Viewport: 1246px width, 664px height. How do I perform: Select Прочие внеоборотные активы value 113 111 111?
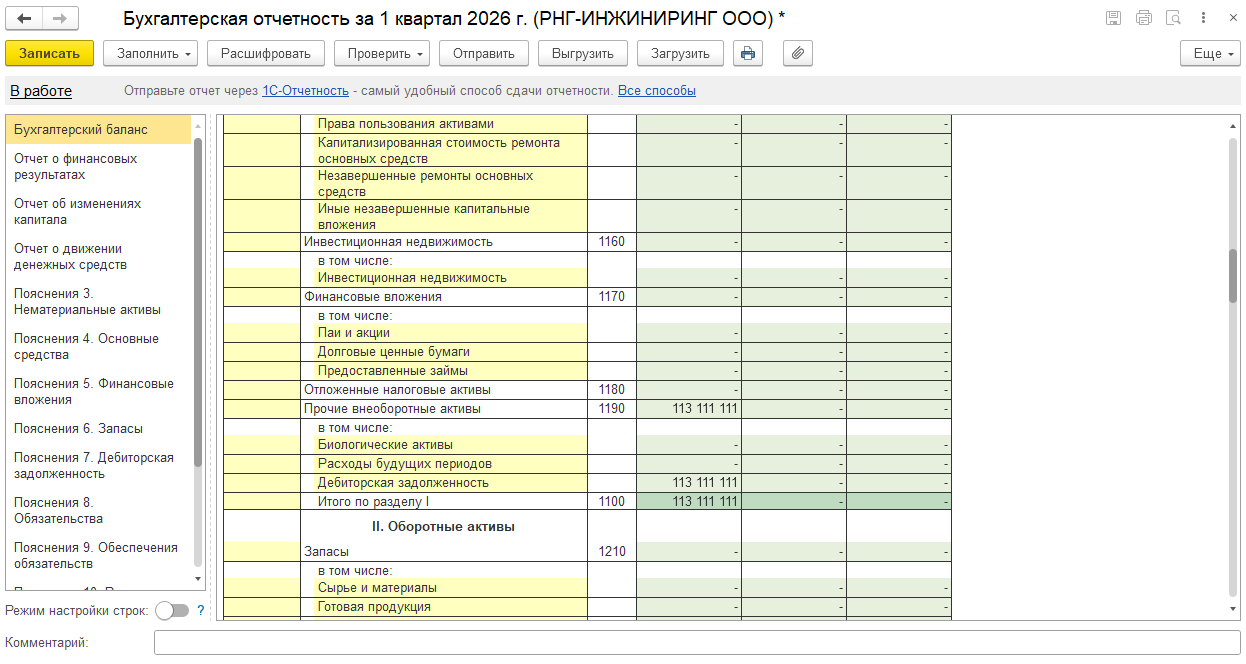tap(689, 409)
